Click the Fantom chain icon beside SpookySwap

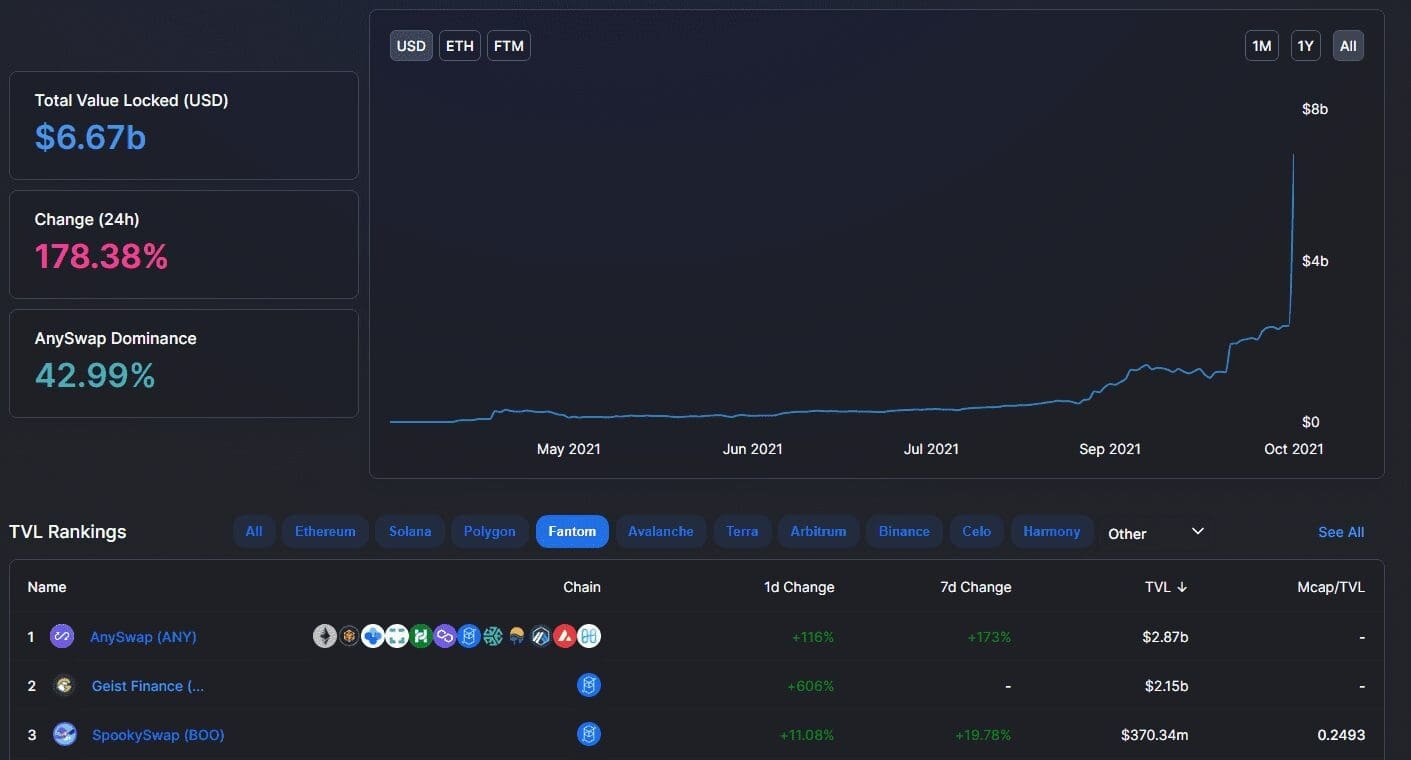pos(589,733)
